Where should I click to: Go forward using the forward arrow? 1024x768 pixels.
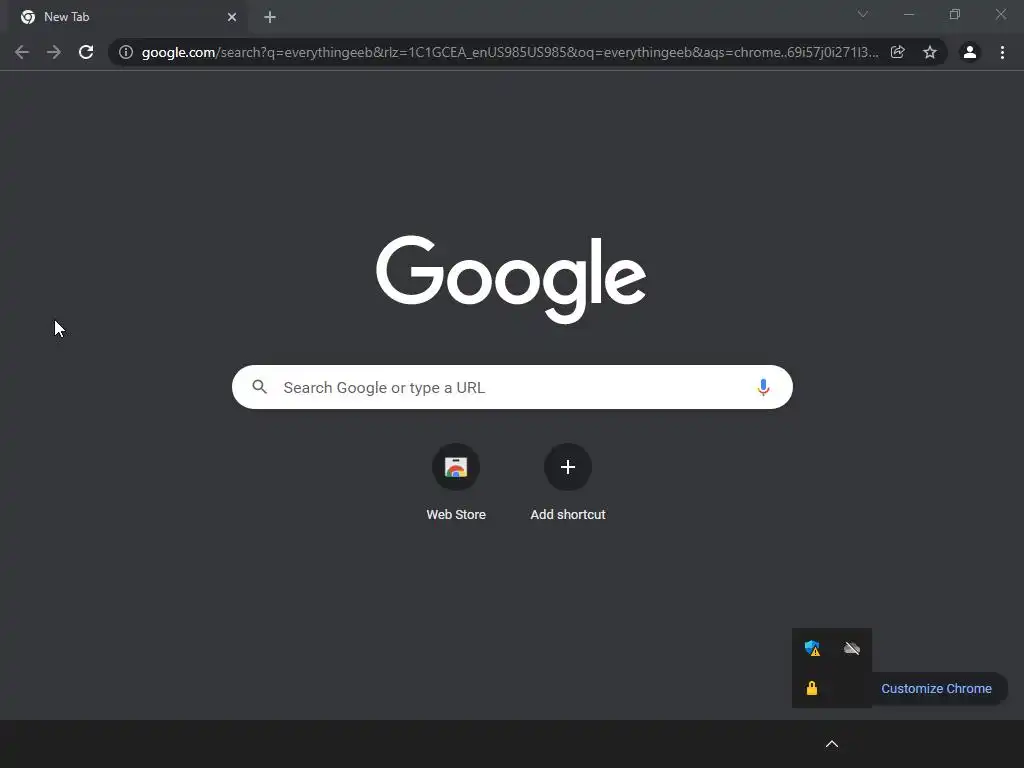point(54,52)
